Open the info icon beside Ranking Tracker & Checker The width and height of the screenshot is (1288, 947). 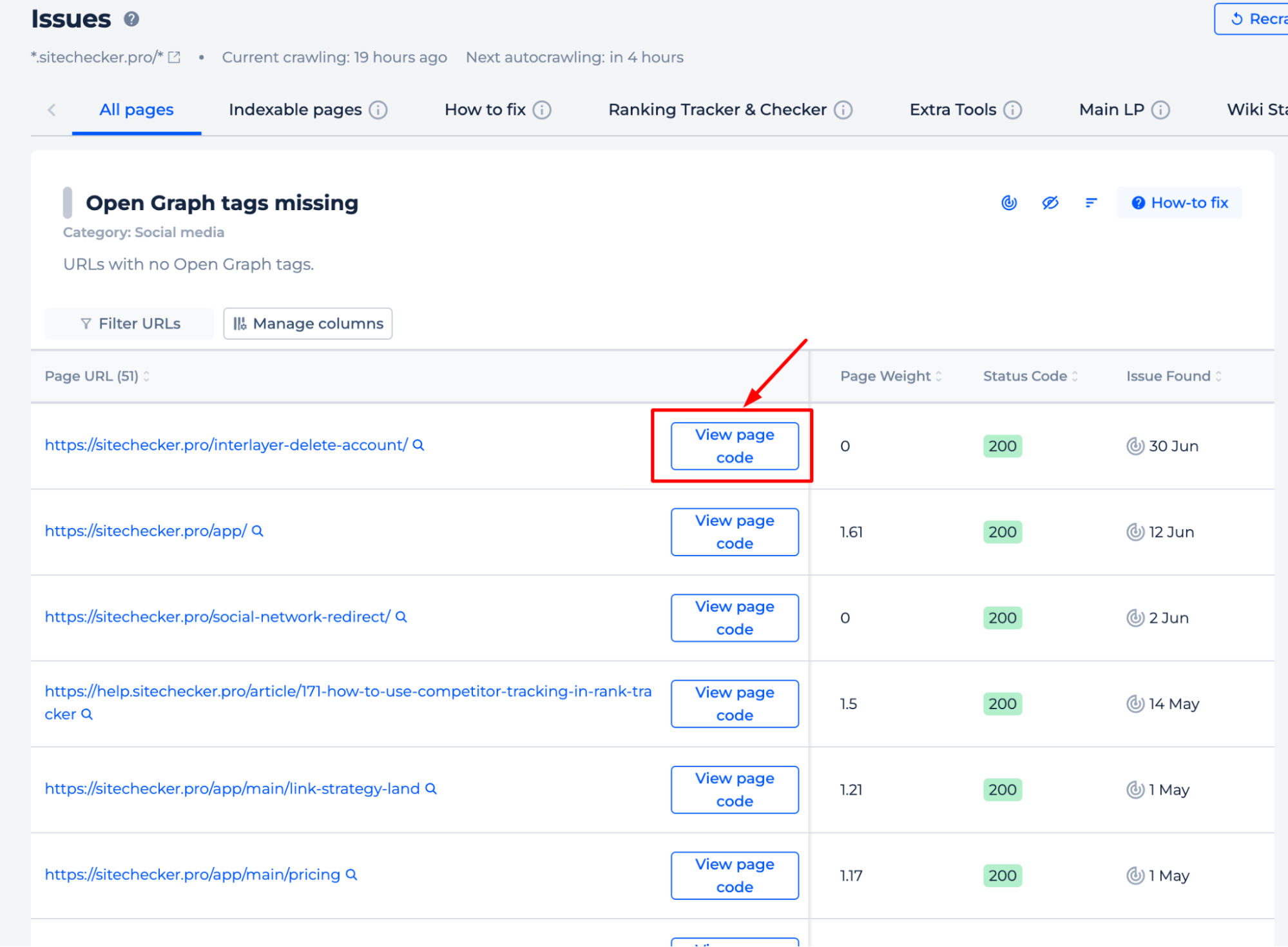[x=843, y=110]
